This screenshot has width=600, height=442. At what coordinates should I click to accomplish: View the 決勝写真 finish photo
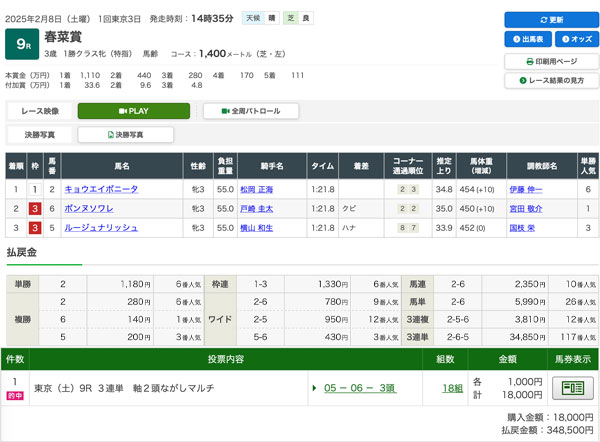pyautogui.click(x=126, y=134)
